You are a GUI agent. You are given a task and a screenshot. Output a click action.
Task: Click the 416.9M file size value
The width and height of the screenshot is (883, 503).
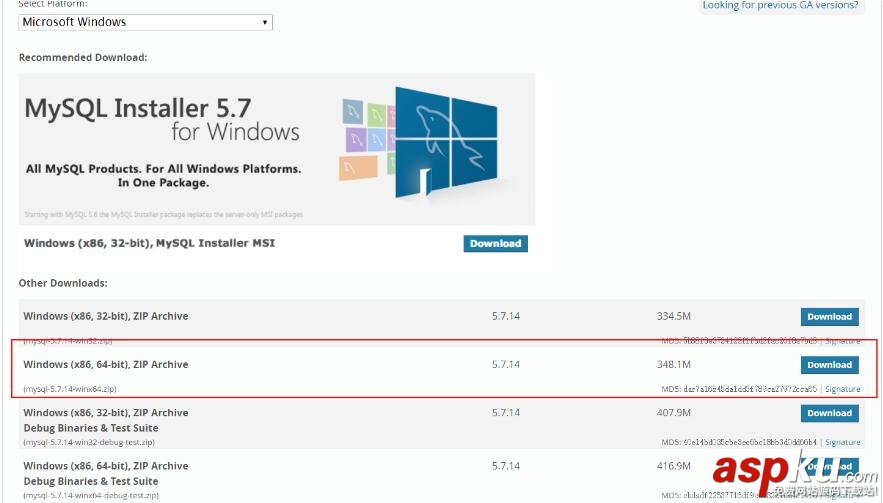[674, 466]
